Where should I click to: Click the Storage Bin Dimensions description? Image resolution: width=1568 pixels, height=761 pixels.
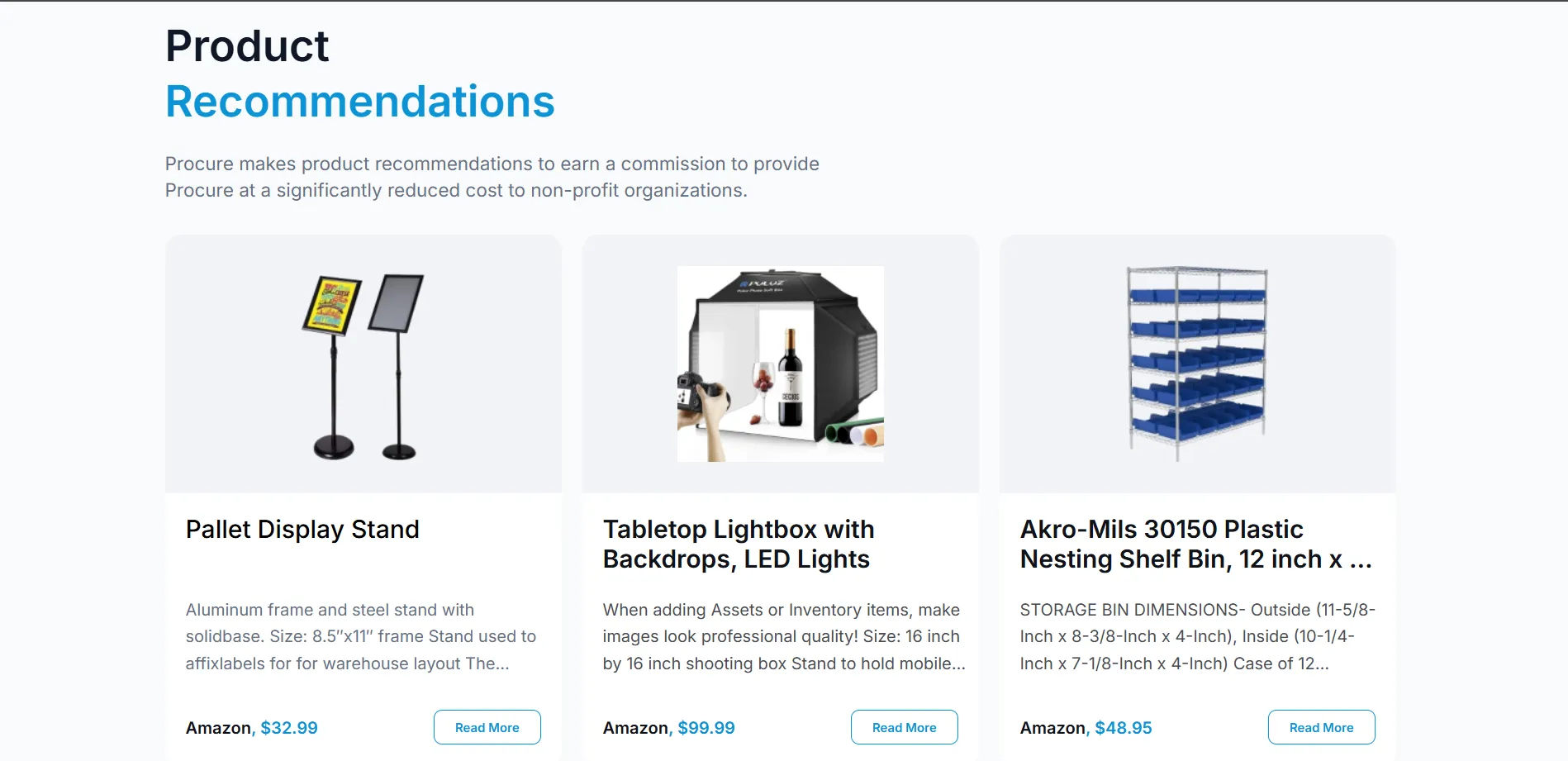click(x=1197, y=636)
